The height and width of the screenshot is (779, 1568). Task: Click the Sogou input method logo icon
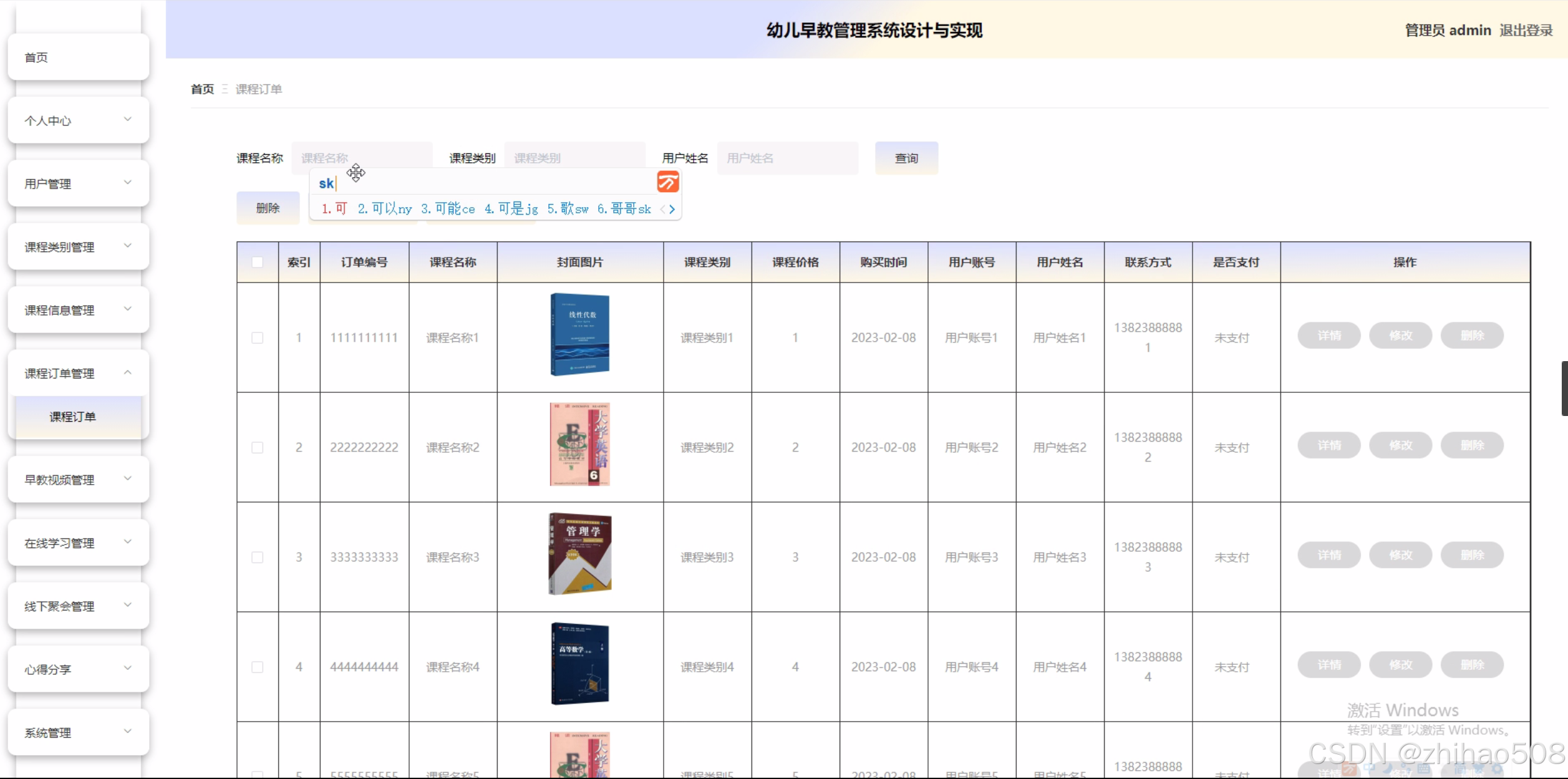[667, 182]
